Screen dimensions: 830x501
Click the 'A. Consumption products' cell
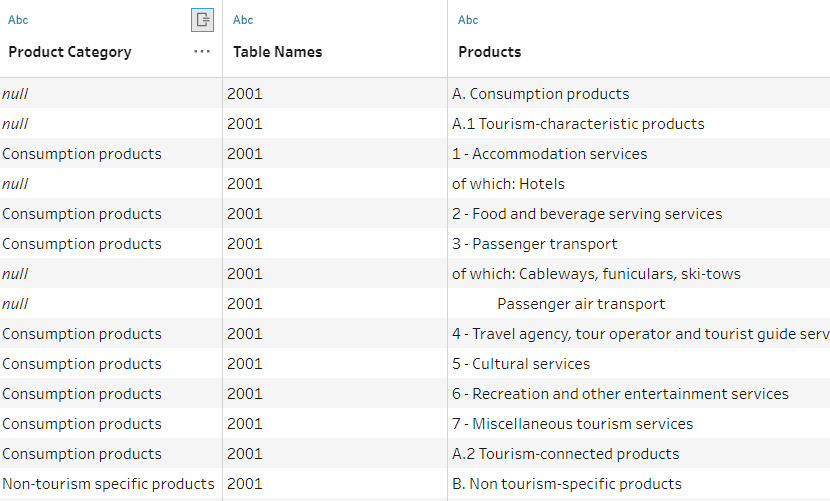click(x=540, y=94)
